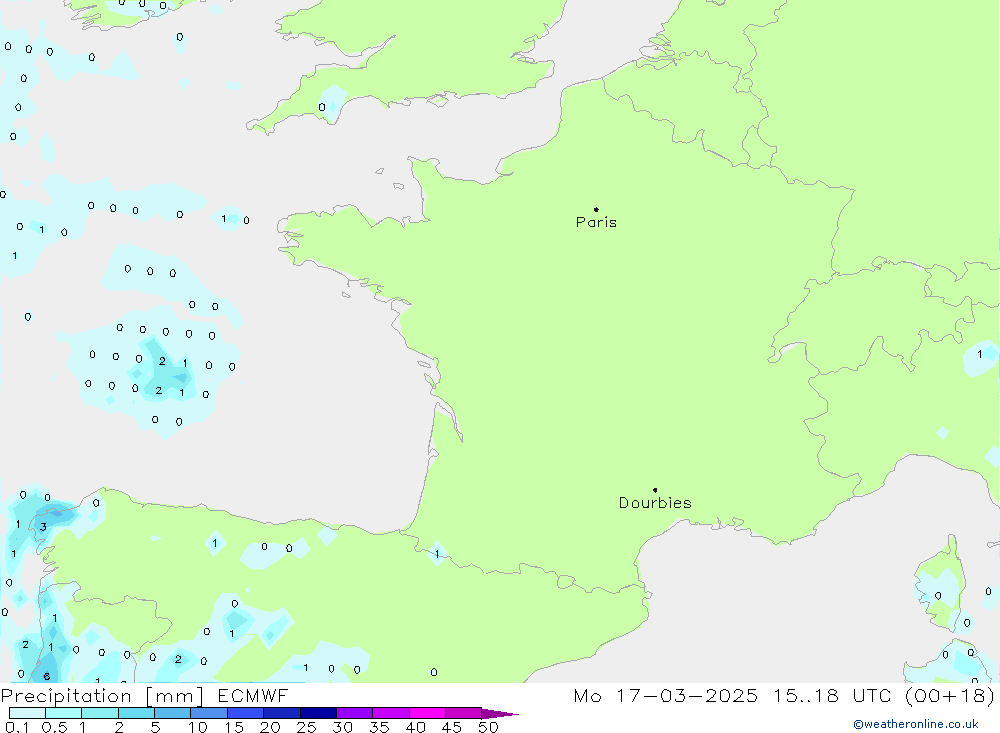Pick the 30–35 mm purple legend swatch
Screen dimensions: 1000x733
354,713
